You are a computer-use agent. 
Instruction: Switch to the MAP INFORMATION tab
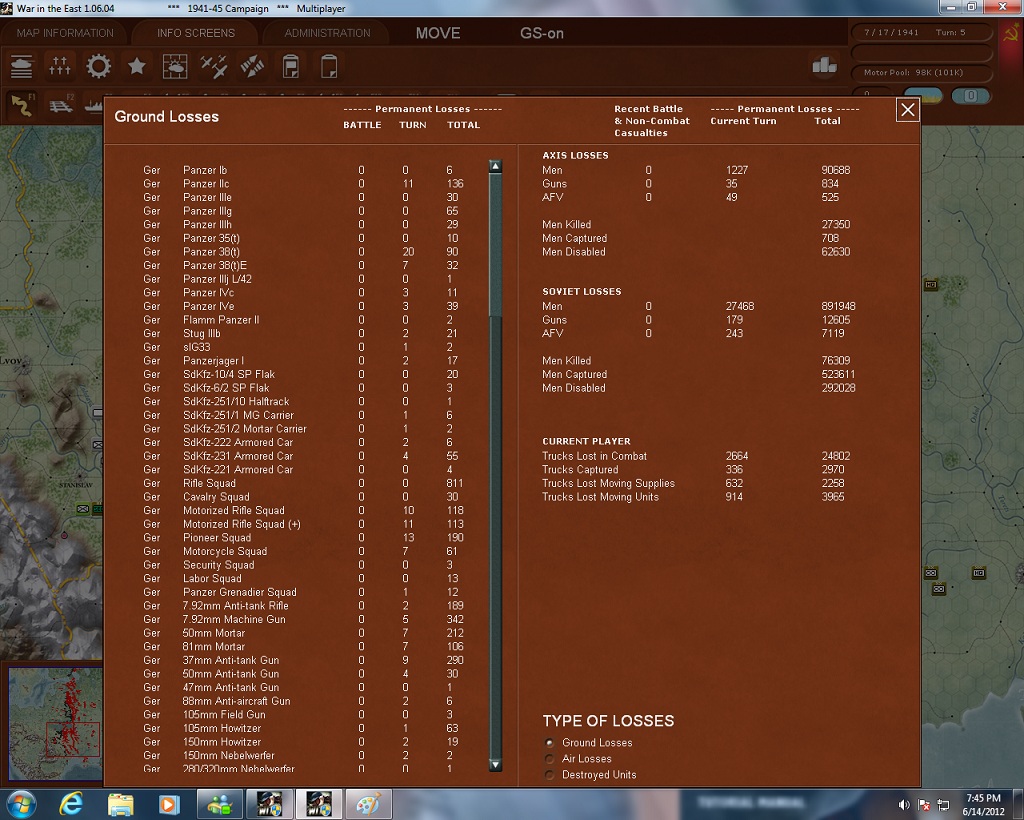click(x=65, y=33)
